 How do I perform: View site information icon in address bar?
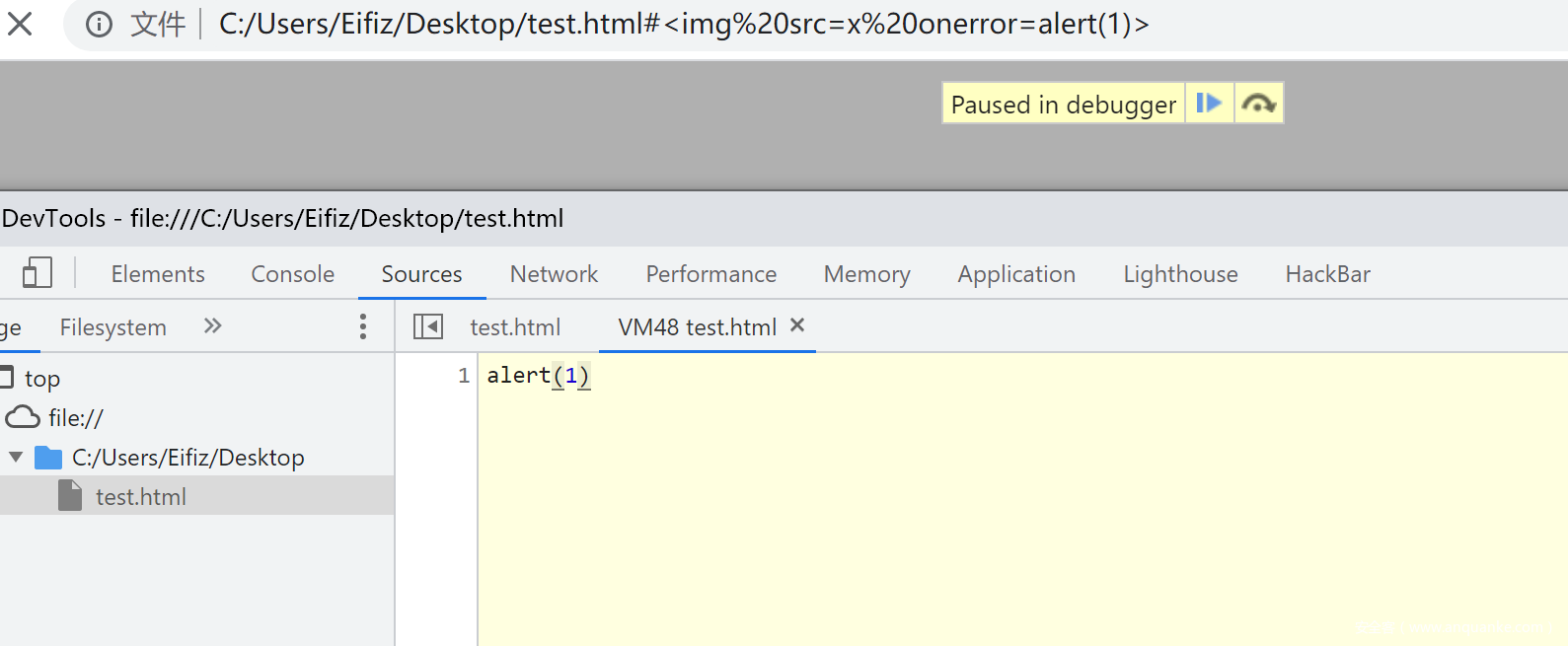(x=99, y=24)
